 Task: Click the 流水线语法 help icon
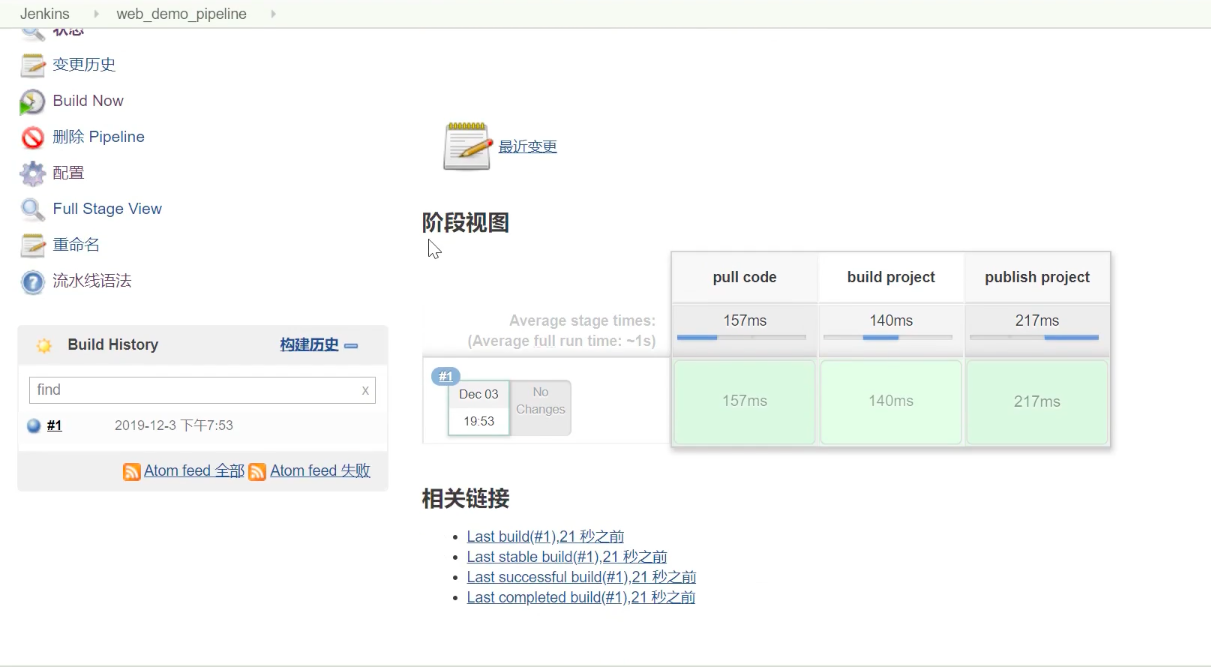pos(33,282)
